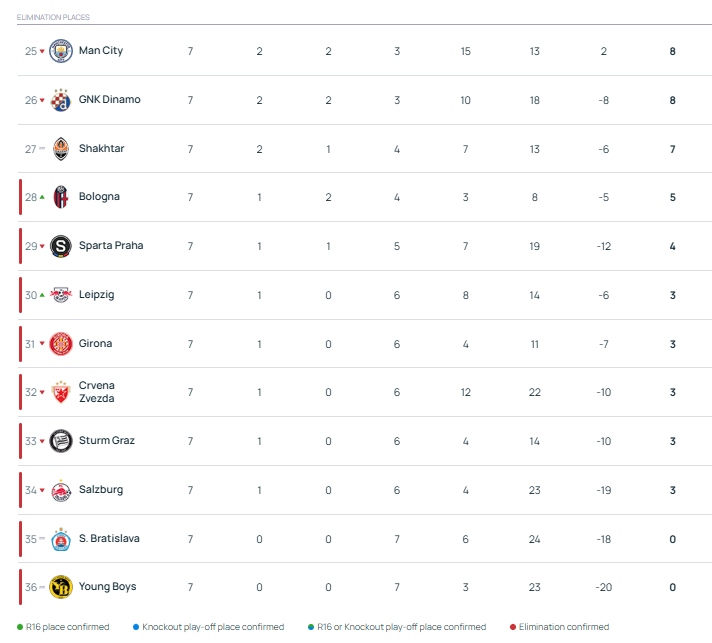Image resolution: width=712 pixels, height=643 pixels.
Task: Click the Sparta Praha S logo
Action: (x=60, y=246)
